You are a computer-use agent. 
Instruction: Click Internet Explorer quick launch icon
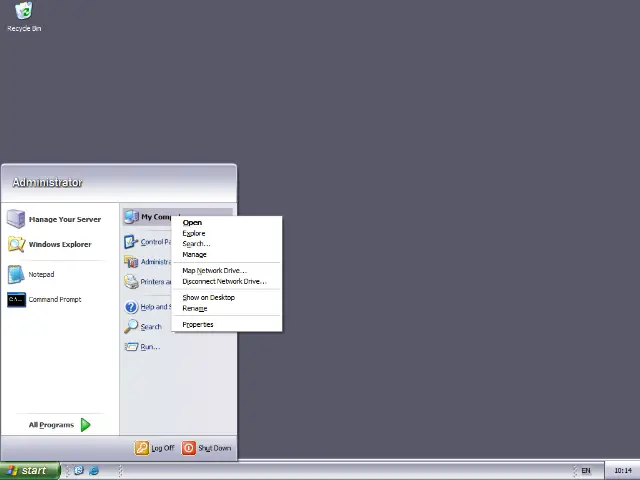tap(94, 470)
